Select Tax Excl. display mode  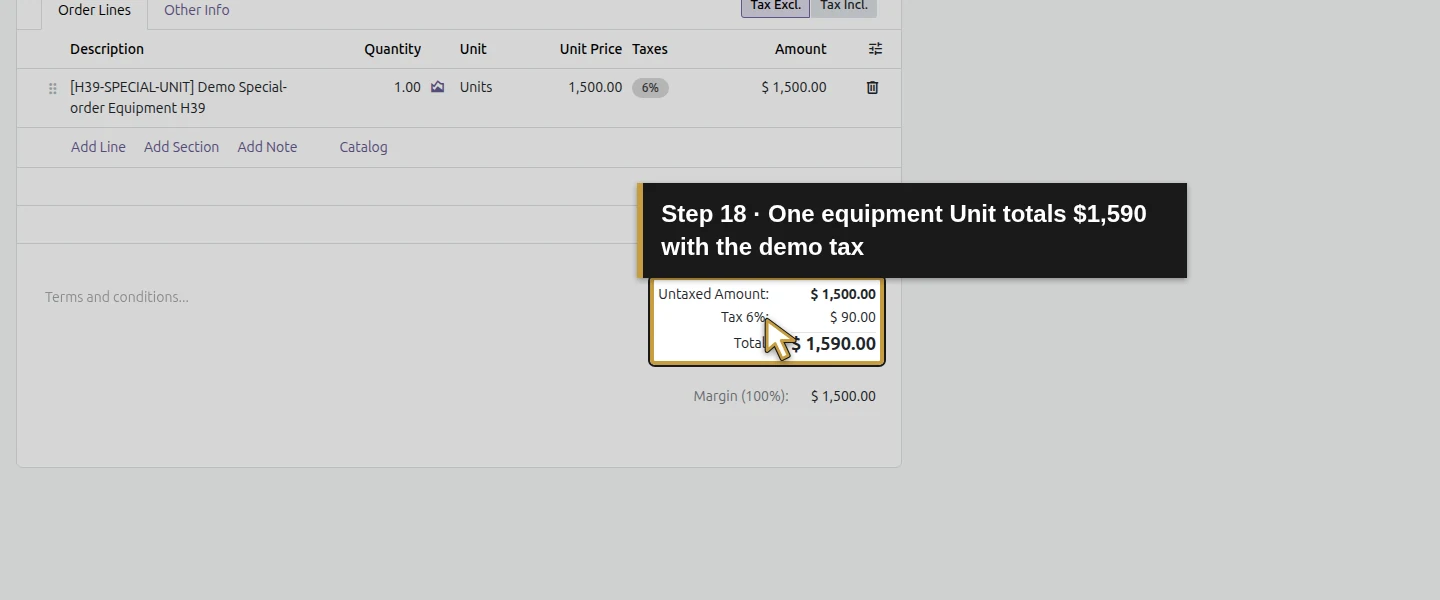click(x=775, y=6)
